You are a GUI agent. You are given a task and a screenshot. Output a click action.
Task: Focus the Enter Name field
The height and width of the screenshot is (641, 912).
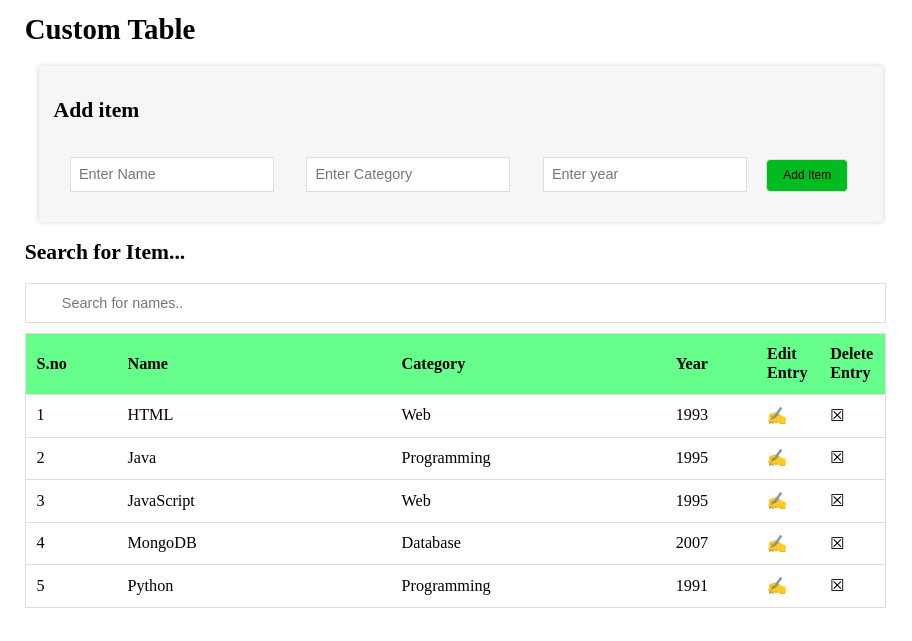pyautogui.click(x=172, y=174)
